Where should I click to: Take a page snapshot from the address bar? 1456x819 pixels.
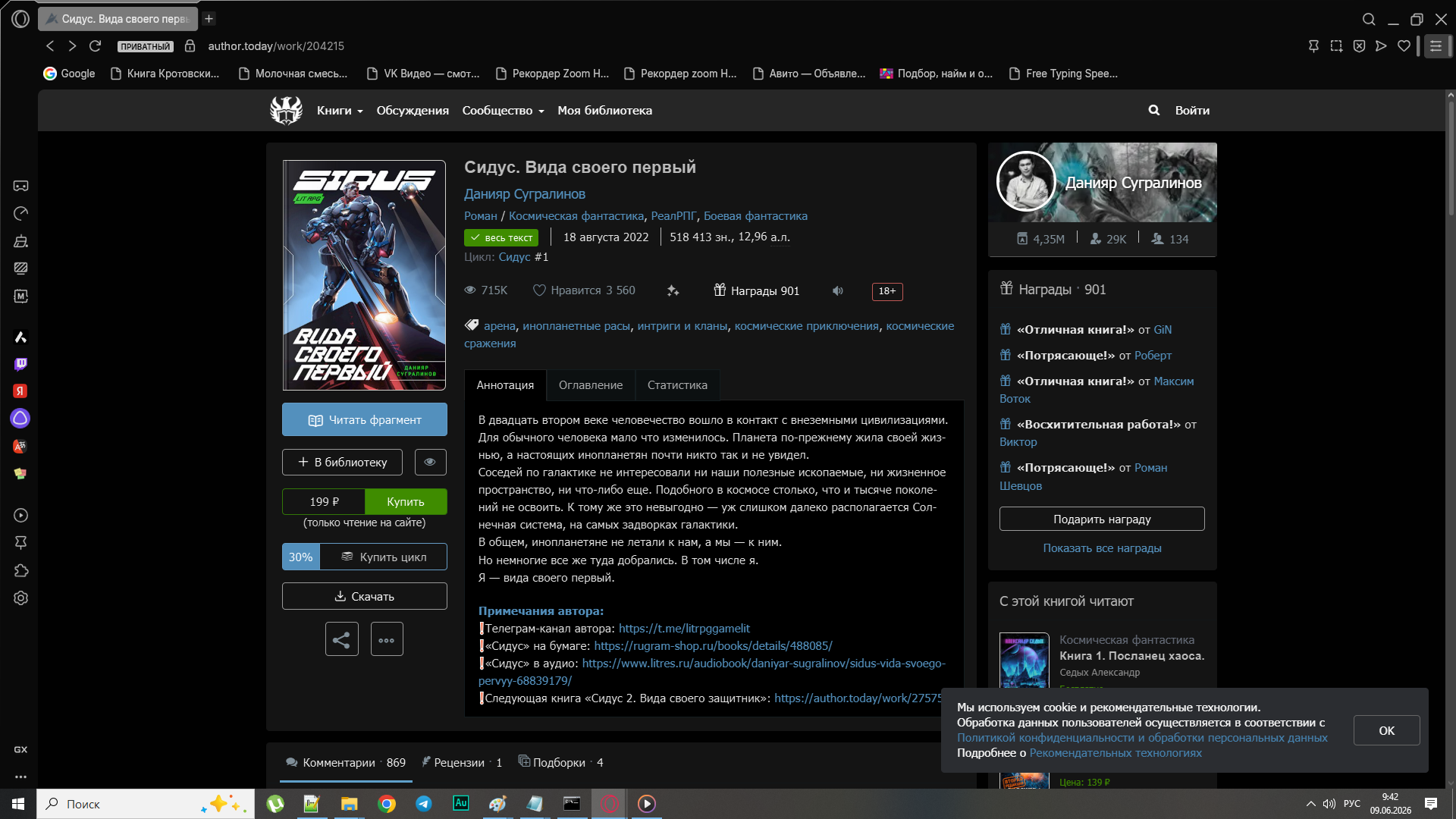[1336, 46]
